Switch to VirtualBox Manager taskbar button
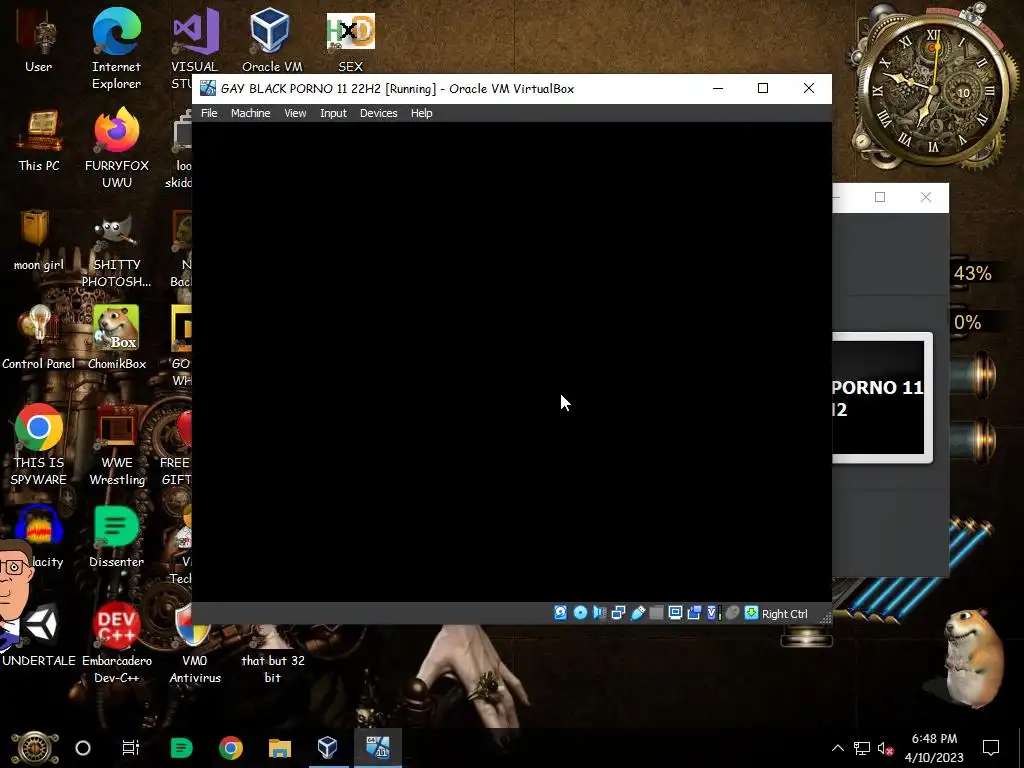Screen dimensions: 1024x768 (x=328, y=748)
